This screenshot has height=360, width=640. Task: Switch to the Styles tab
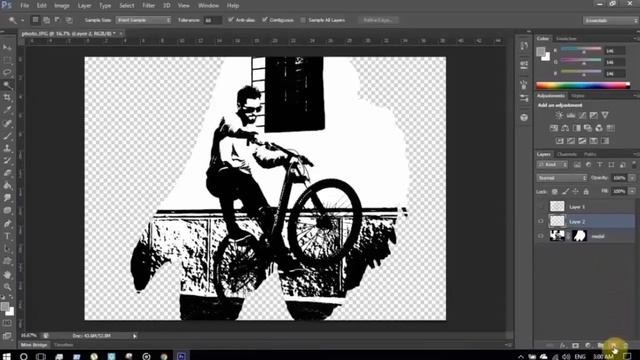tap(578, 96)
